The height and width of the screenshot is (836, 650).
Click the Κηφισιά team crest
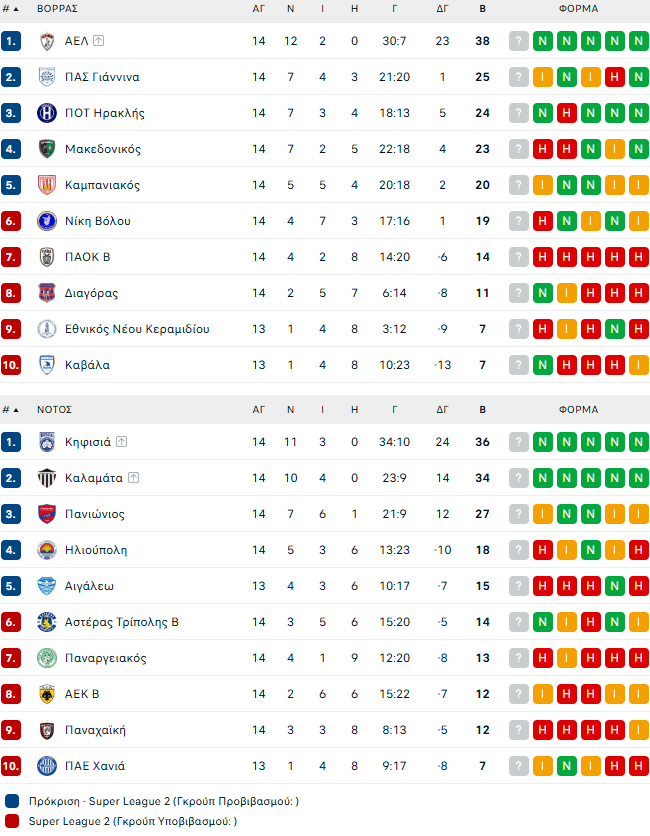46,442
